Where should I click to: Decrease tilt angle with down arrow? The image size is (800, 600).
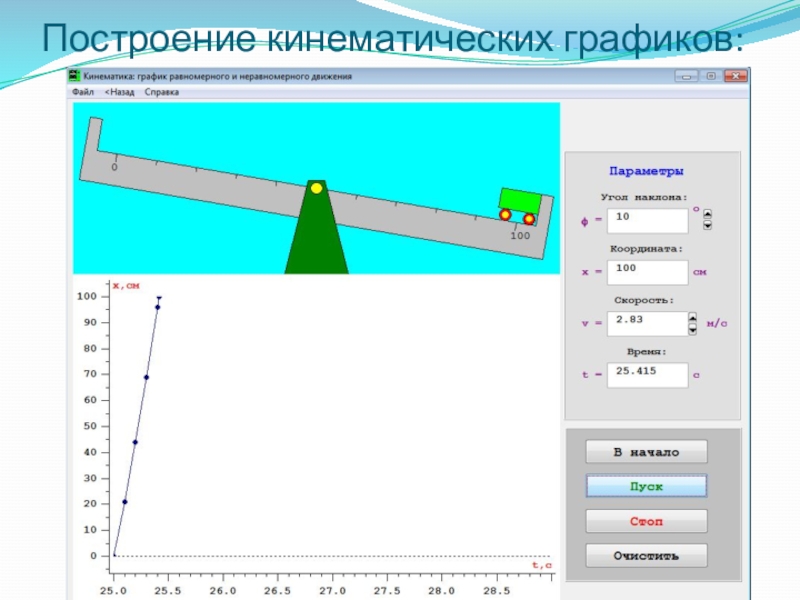(x=708, y=225)
